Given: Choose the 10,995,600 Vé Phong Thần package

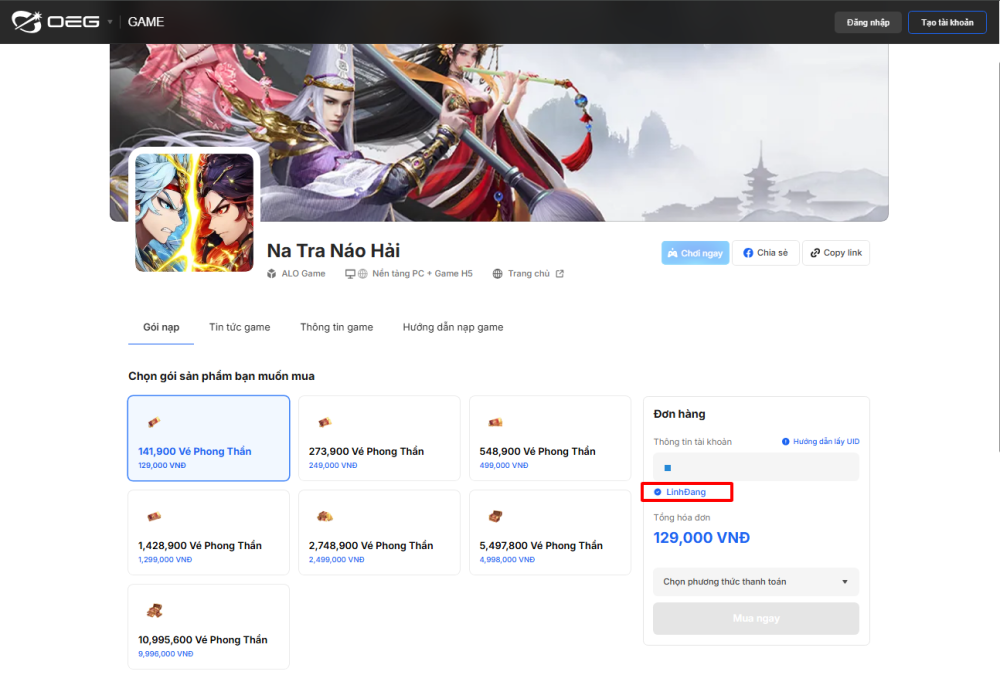Looking at the screenshot, I should tap(209, 627).
